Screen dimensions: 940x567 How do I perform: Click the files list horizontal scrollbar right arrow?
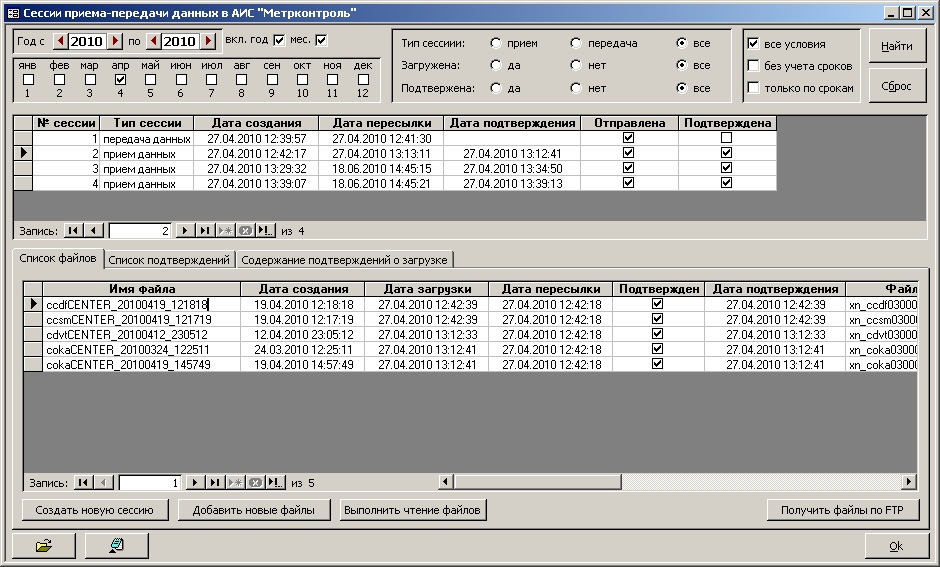point(909,482)
